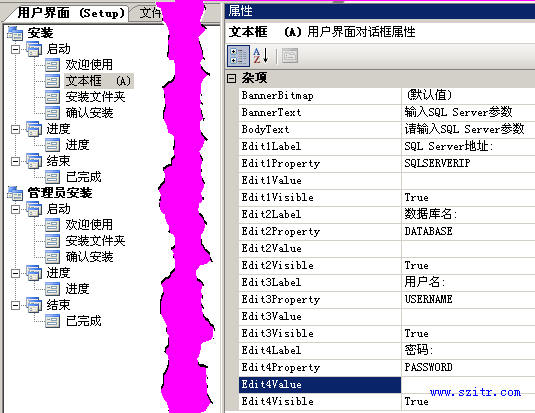535x413 pixels.
Task: Click the 输入SQL Server参数 BannerText value
Action: pyautogui.click(x=458, y=112)
